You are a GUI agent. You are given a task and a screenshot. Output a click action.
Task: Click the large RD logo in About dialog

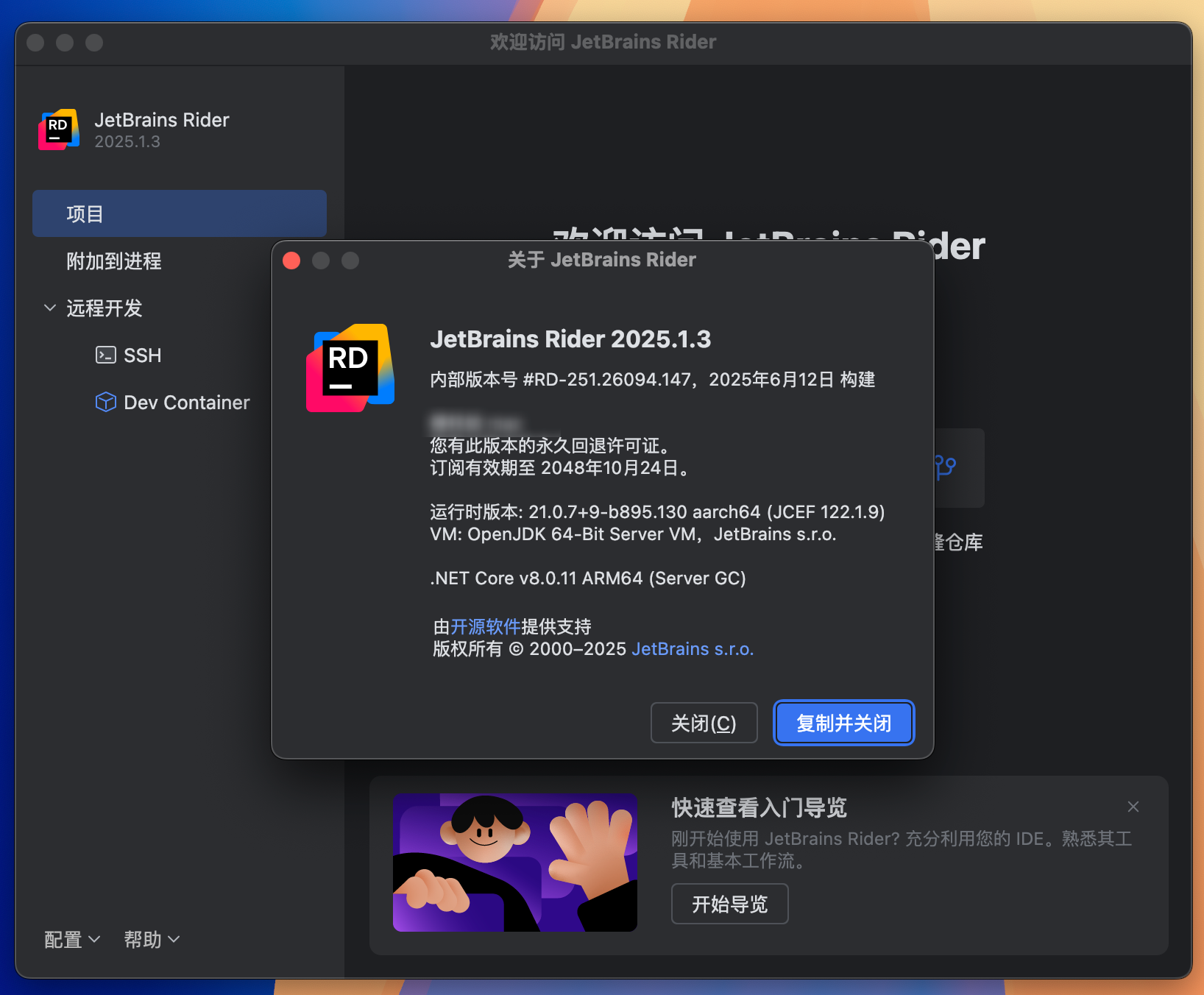tap(350, 368)
